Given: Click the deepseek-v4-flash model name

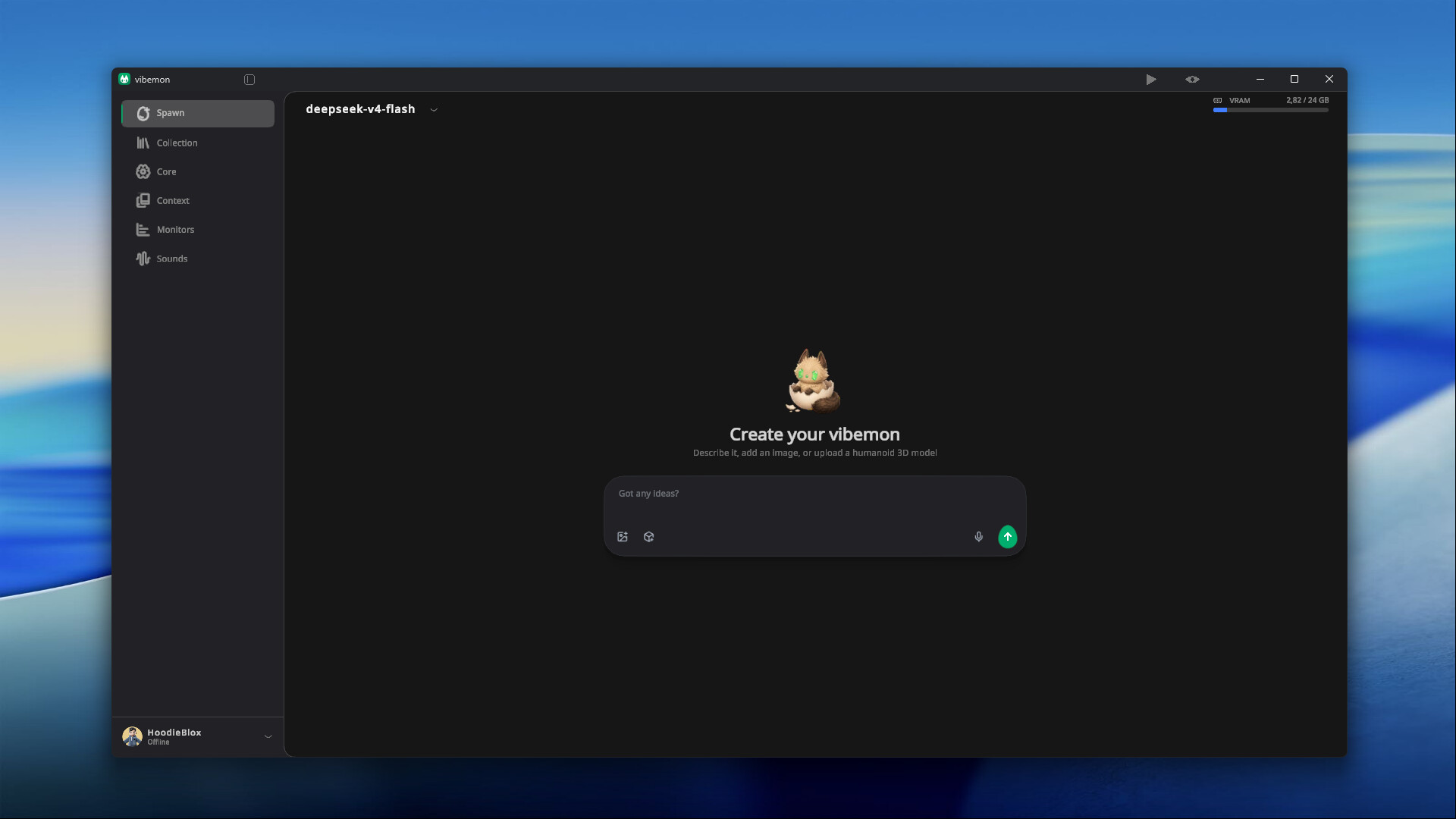Looking at the screenshot, I should coord(360,108).
